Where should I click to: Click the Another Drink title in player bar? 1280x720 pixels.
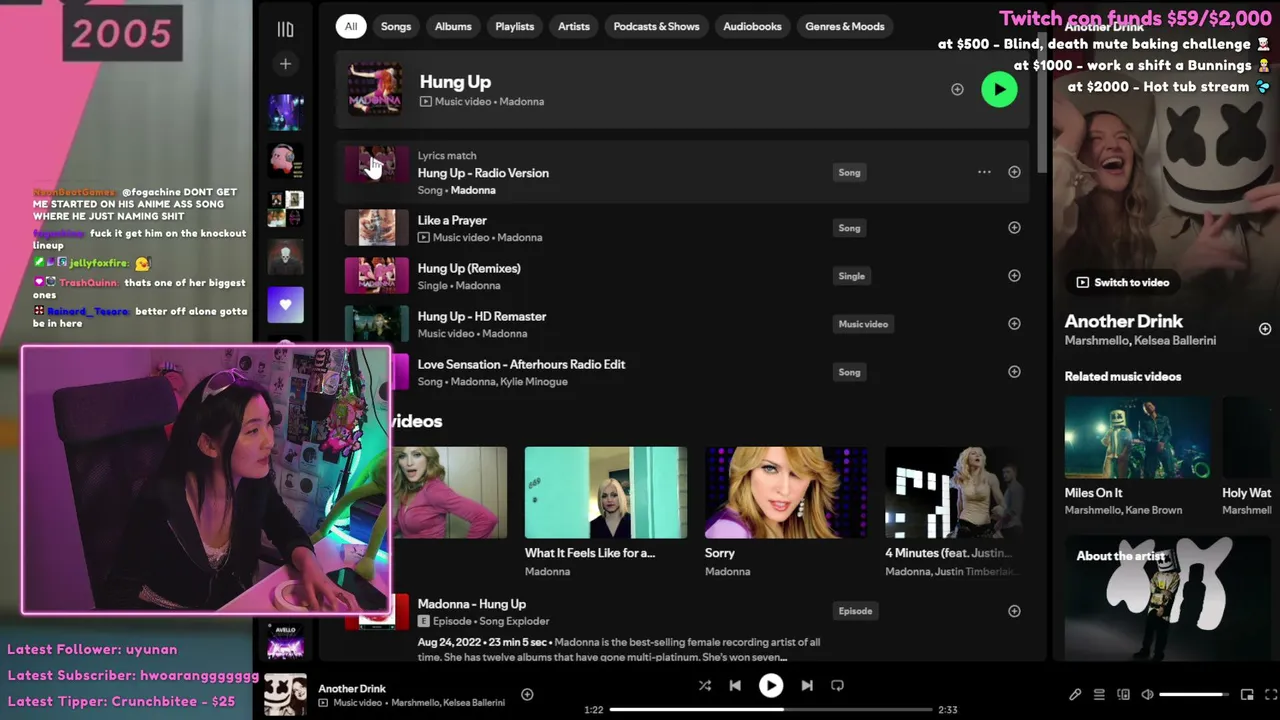coord(352,688)
